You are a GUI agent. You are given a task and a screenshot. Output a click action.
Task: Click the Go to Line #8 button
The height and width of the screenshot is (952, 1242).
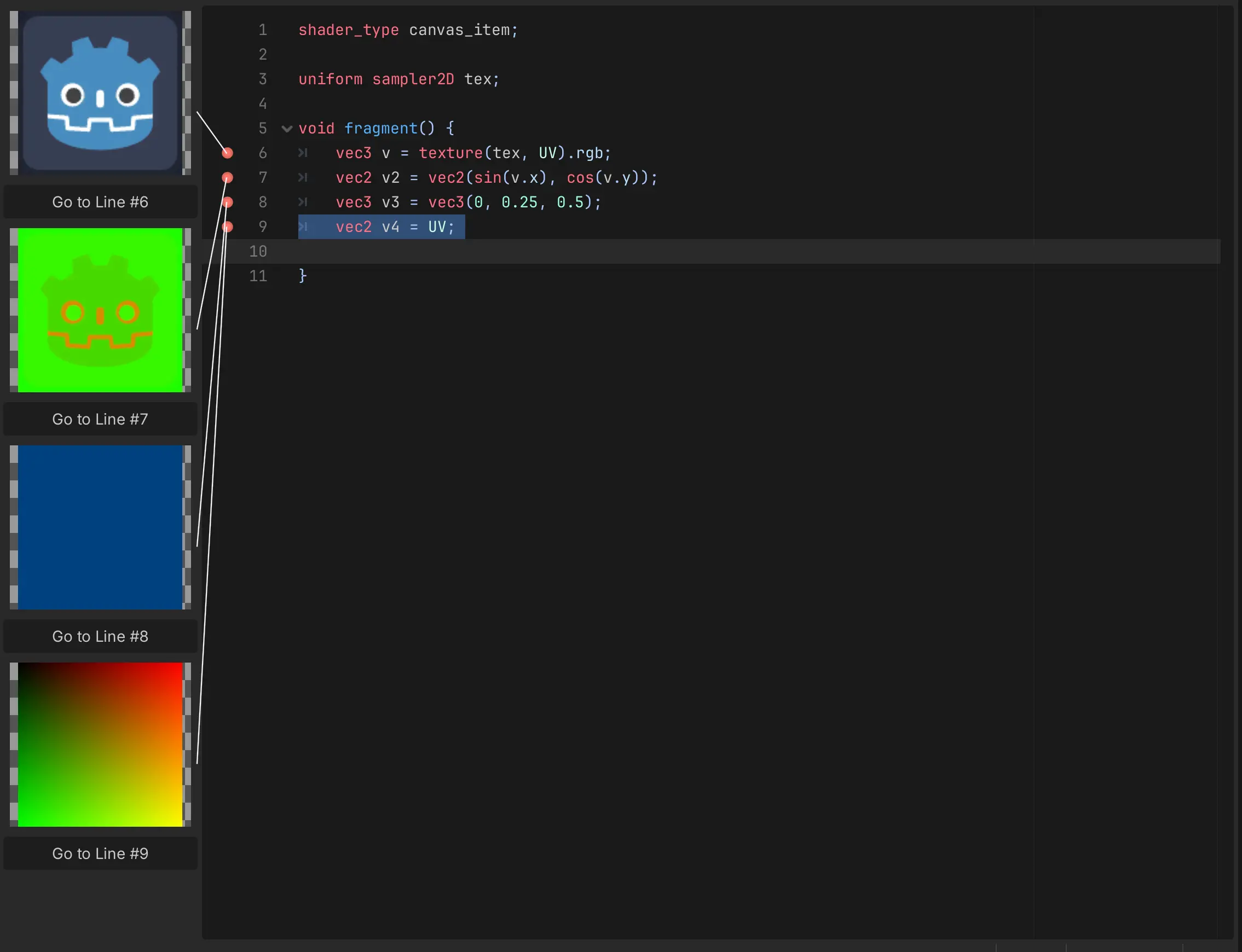(x=100, y=636)
